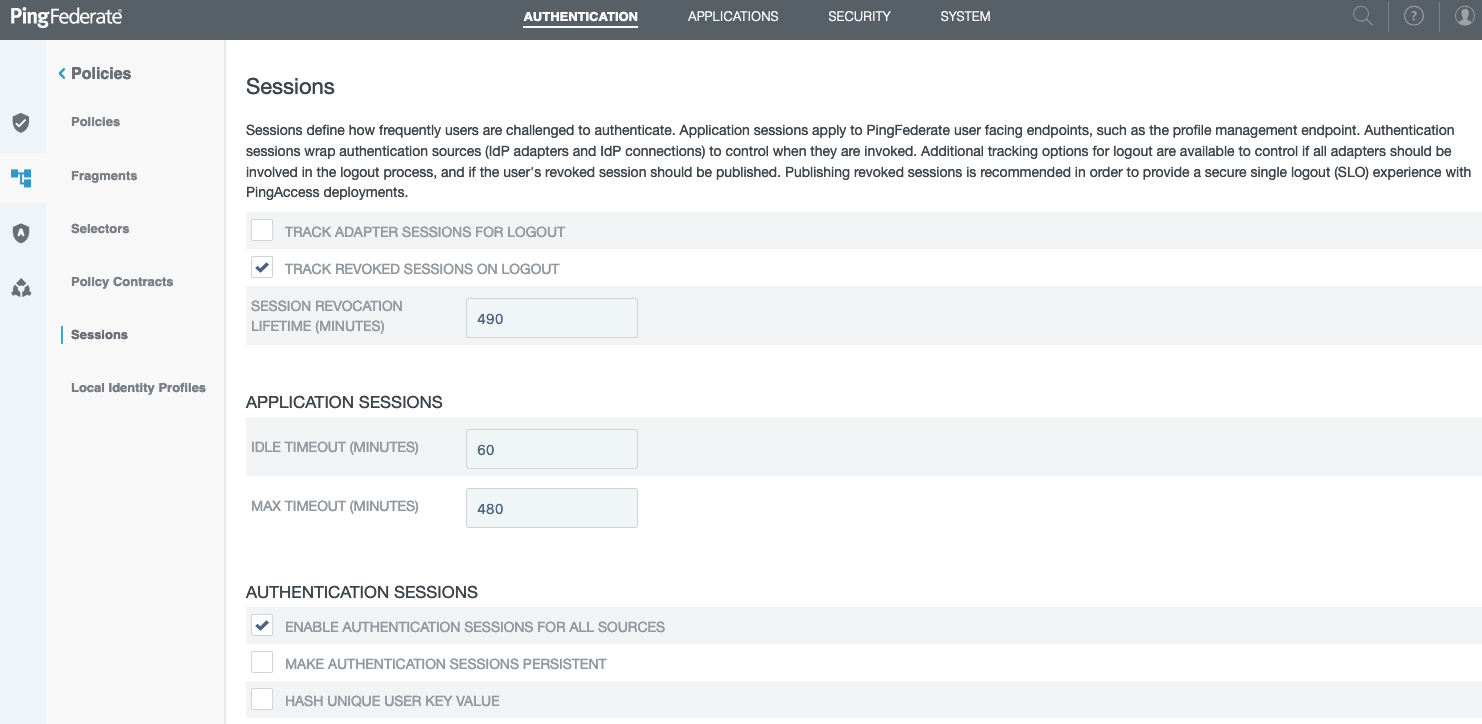1482x724 pixels.
Task: Uncheck Enable Authentication Sessions For All Sources
Action: [x=262, y=625]
